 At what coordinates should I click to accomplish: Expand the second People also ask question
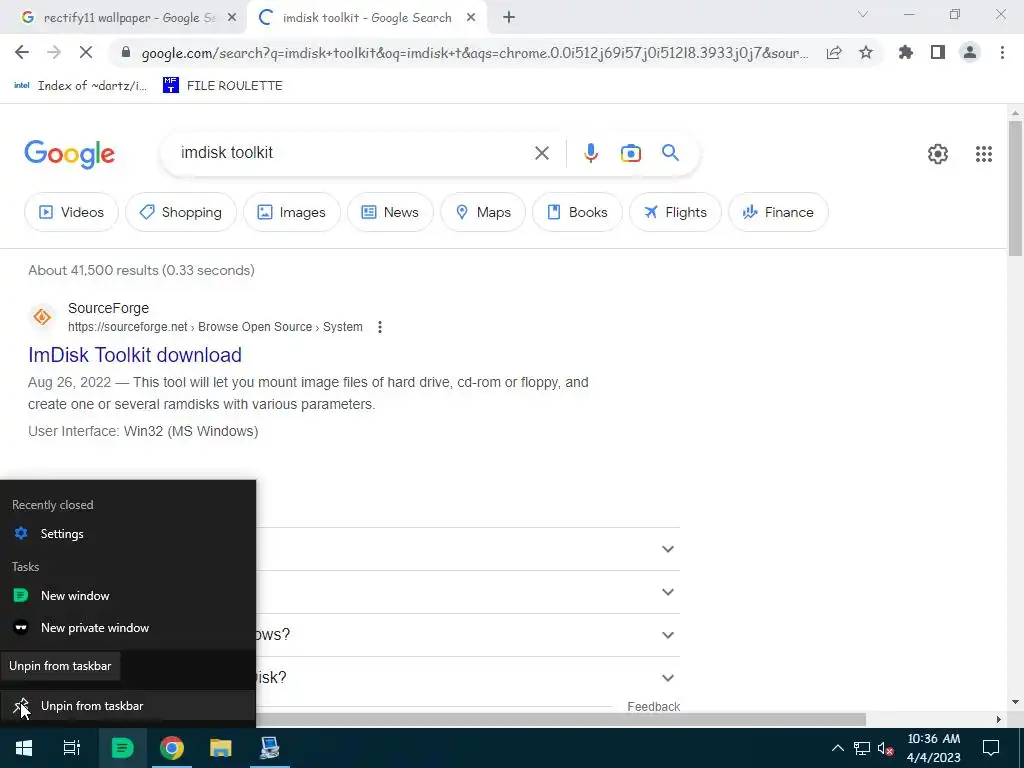coord(667,592)
